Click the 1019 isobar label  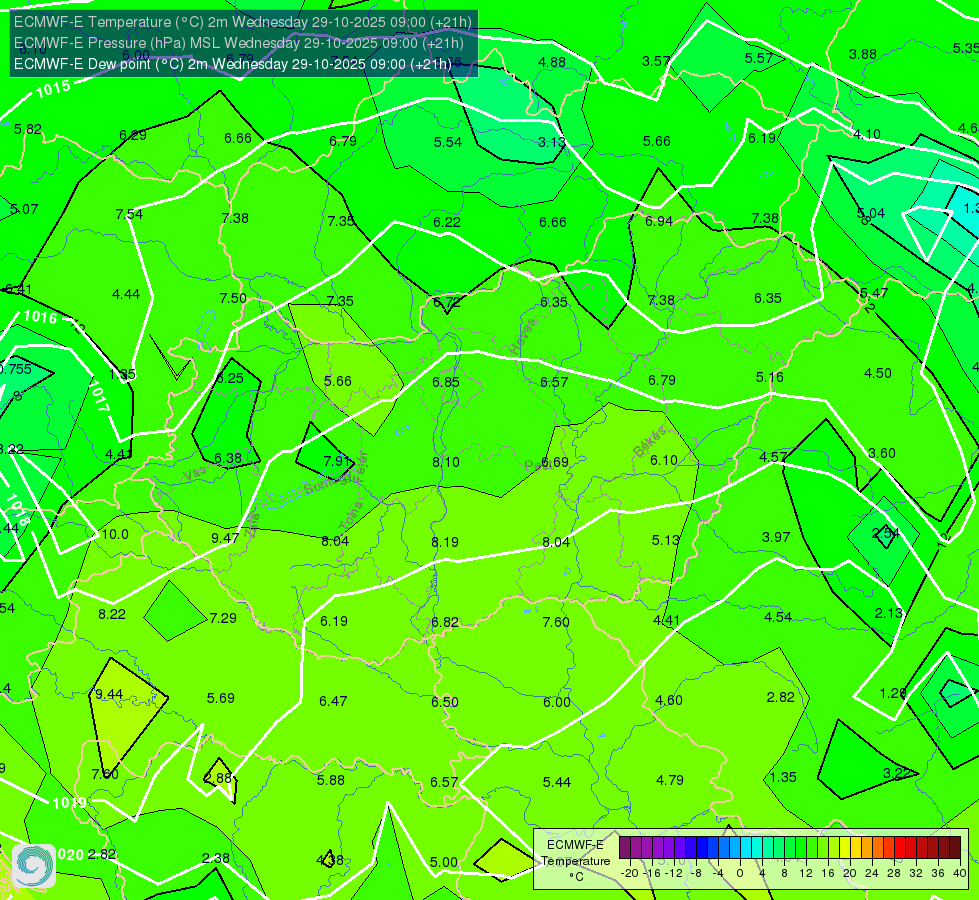point(69,803)
